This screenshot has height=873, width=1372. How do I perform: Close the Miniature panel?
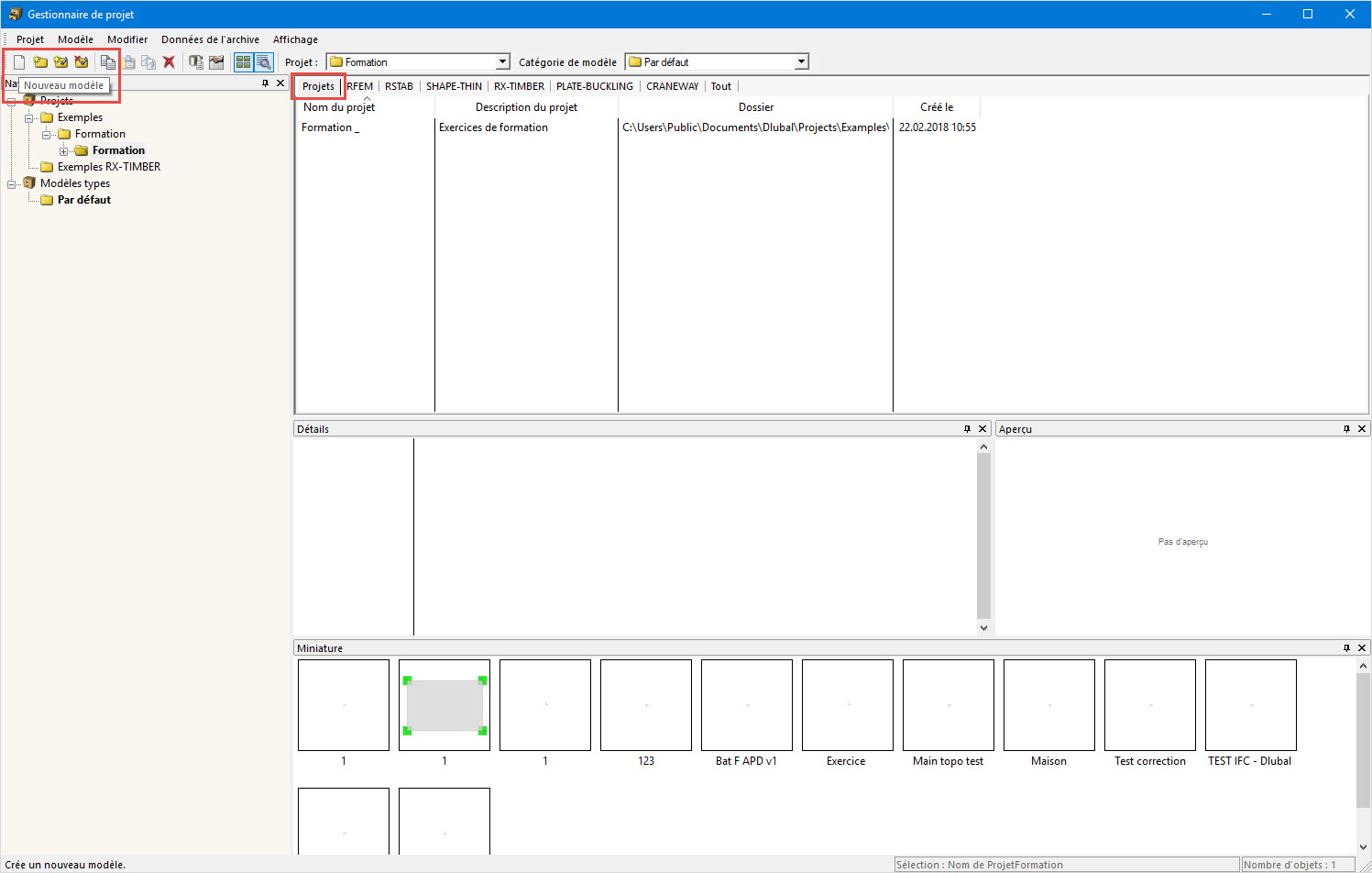point(1362,648)
